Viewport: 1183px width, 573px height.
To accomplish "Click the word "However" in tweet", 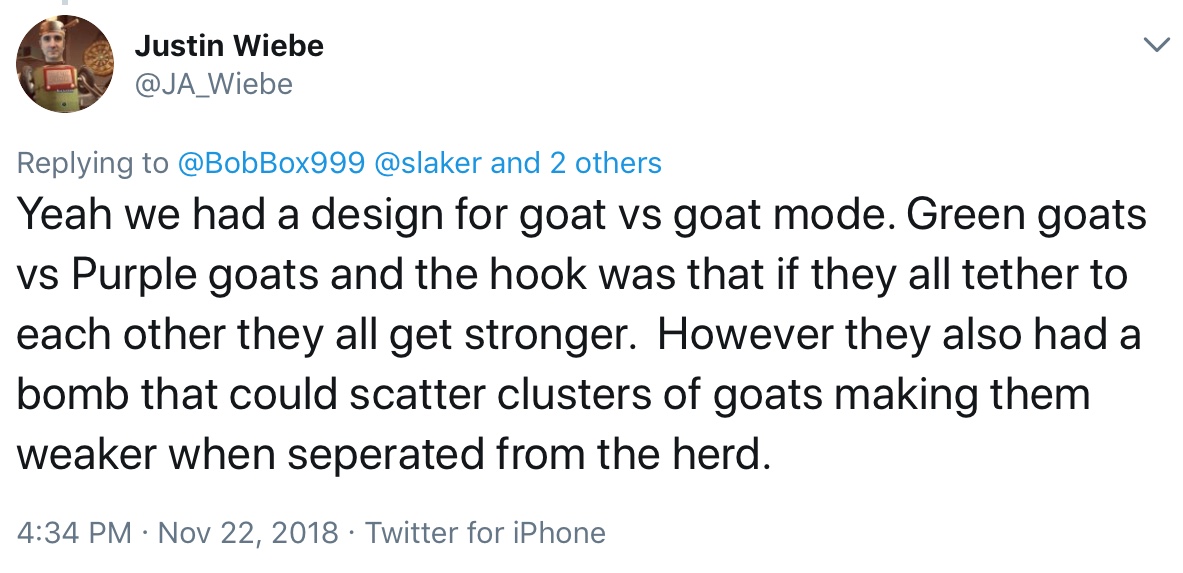I will 744,334.
